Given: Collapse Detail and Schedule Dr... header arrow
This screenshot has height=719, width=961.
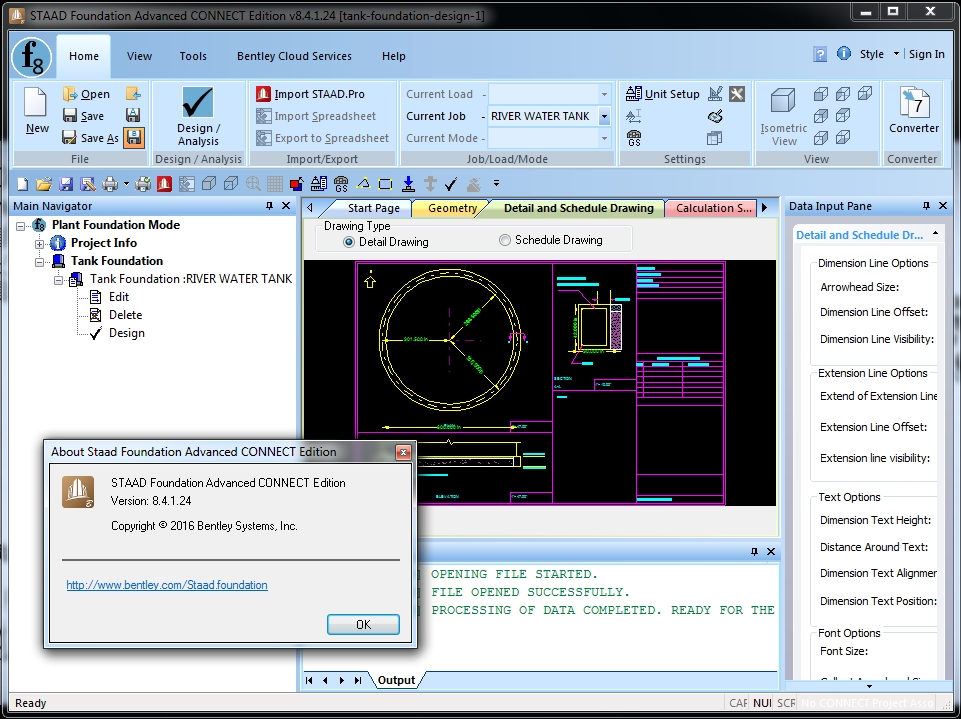Looking at the screenshot, I should point(935,234).
